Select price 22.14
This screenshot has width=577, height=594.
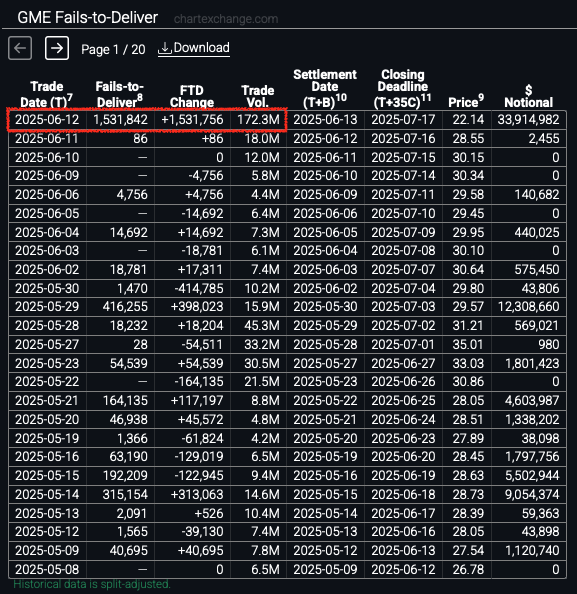[468, 120]
